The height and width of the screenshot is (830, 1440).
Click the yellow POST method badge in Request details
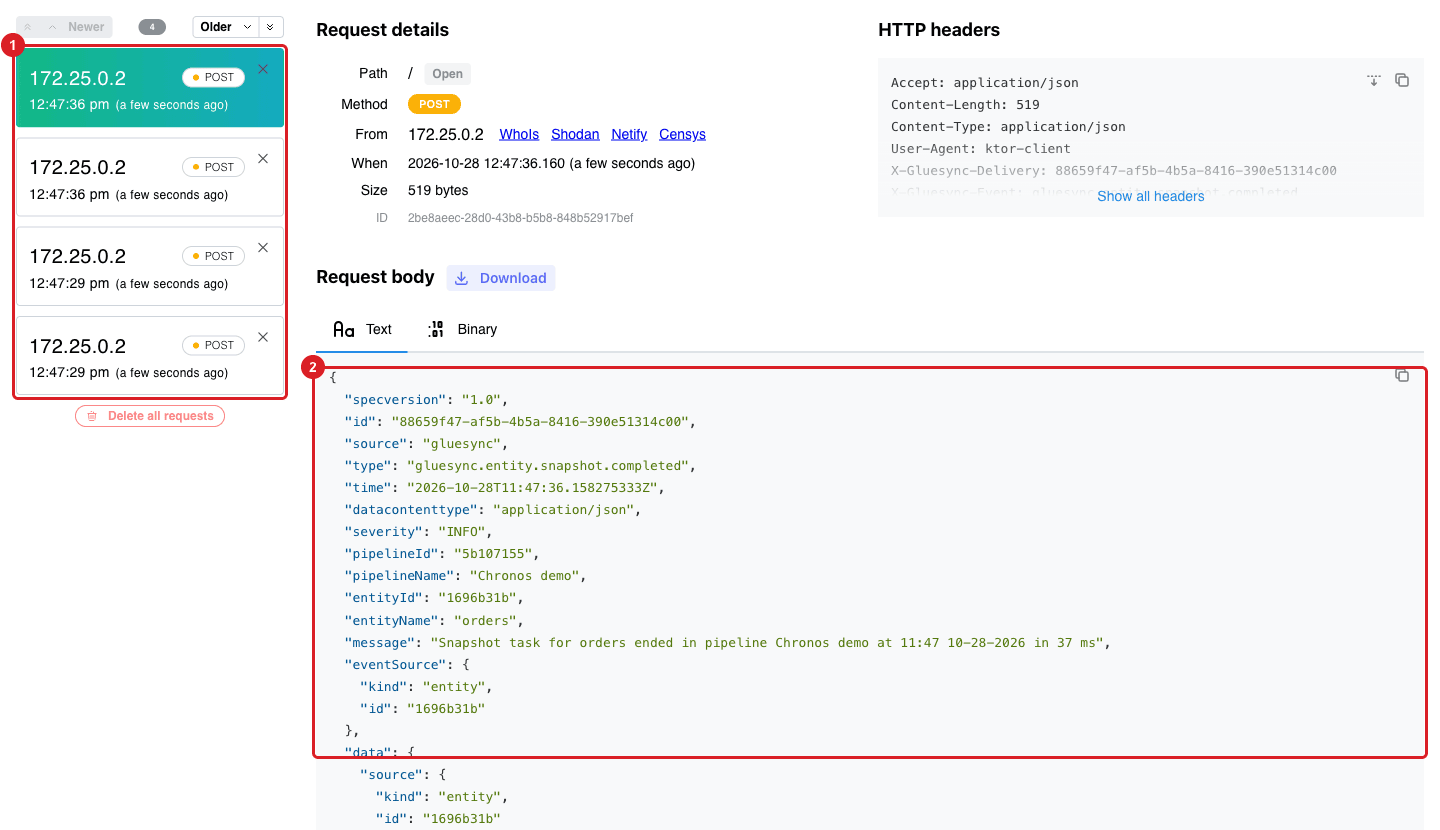coord(434,104)
